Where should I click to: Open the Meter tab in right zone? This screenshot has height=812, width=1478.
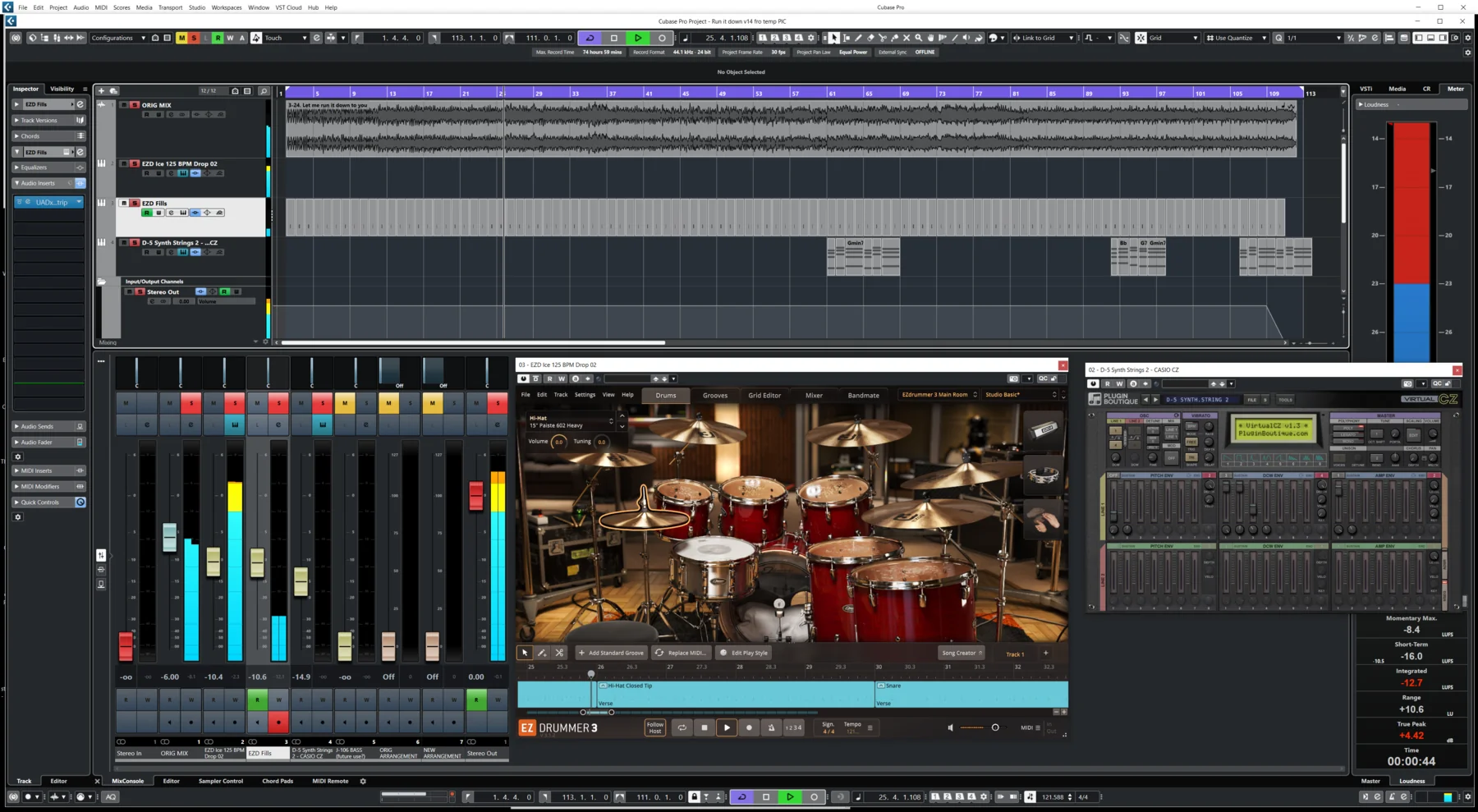tap(1455, 89)
